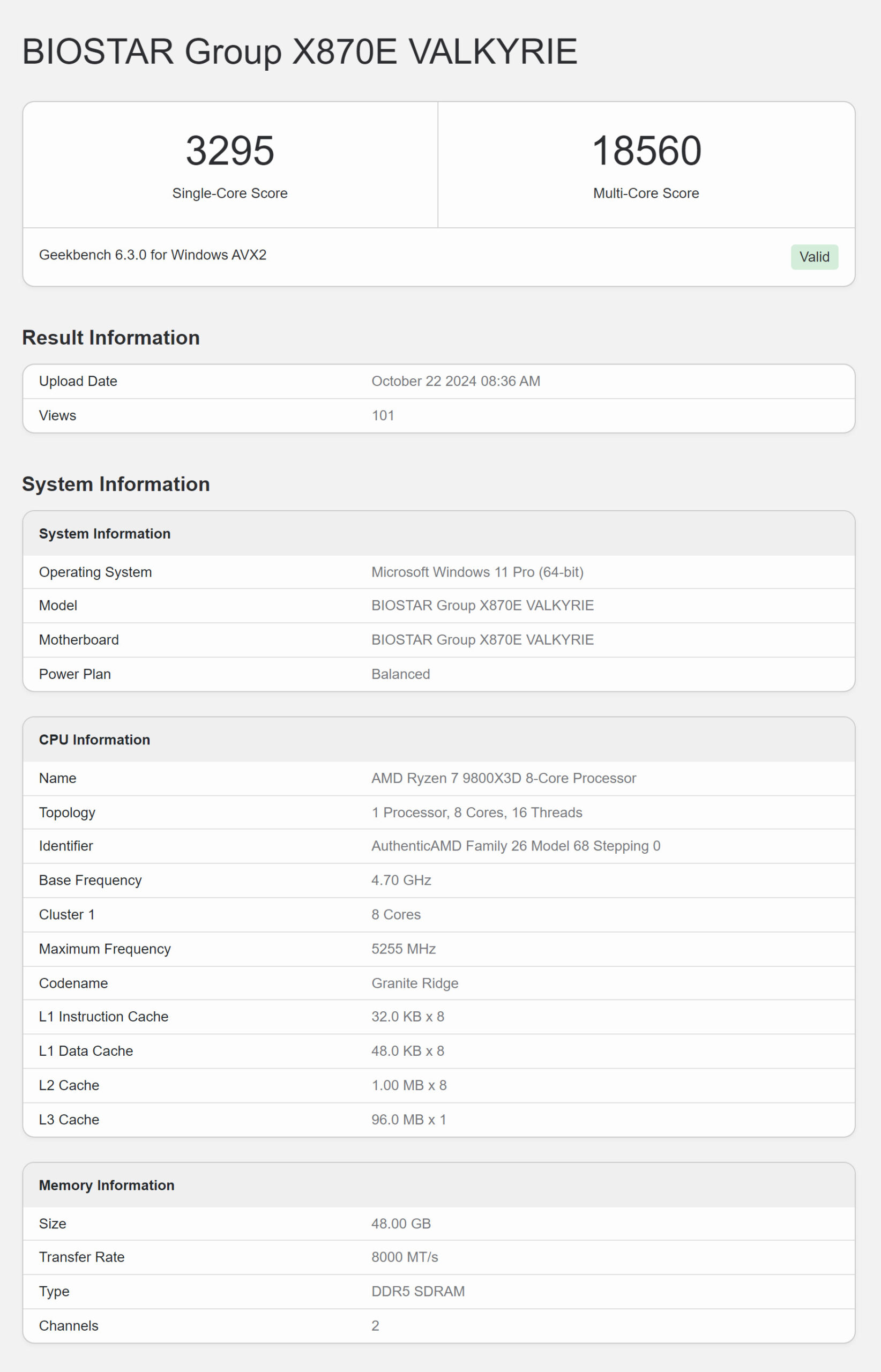Click the Valid badge
881x1372 pixels.
[x=814, y=257]
